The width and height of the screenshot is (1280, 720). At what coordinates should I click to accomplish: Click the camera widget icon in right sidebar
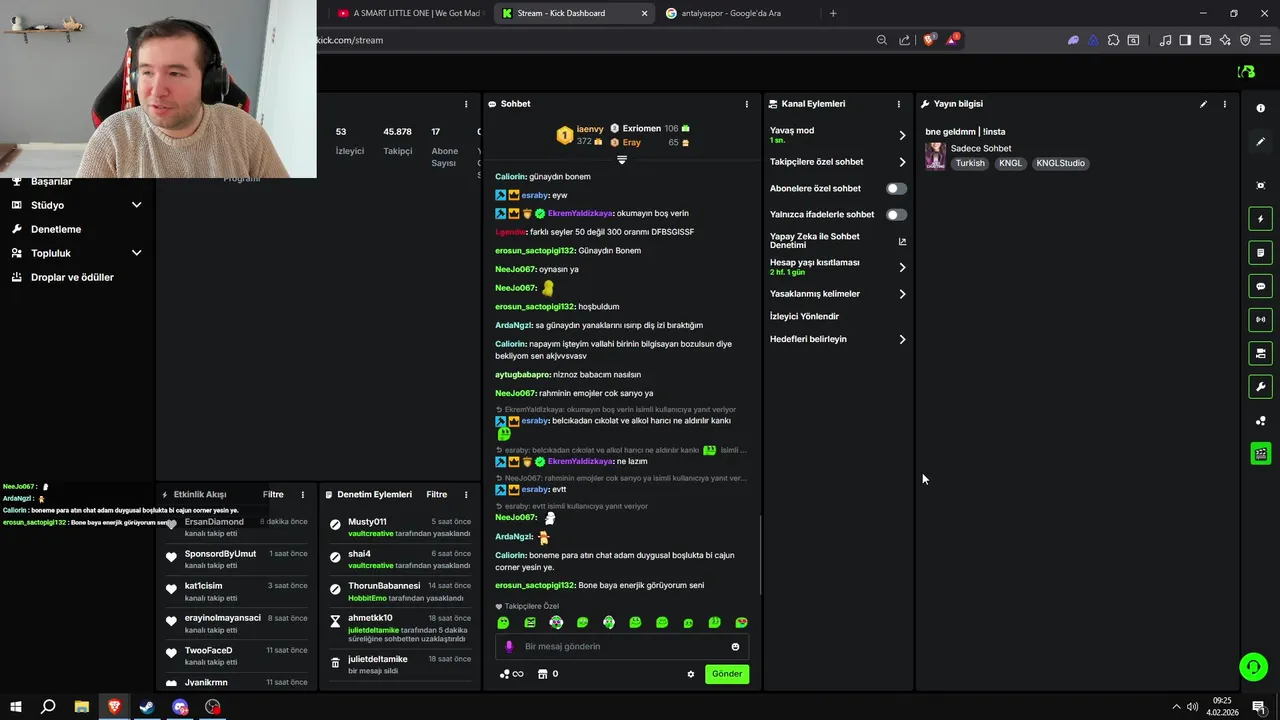(x=1260, y=353)
